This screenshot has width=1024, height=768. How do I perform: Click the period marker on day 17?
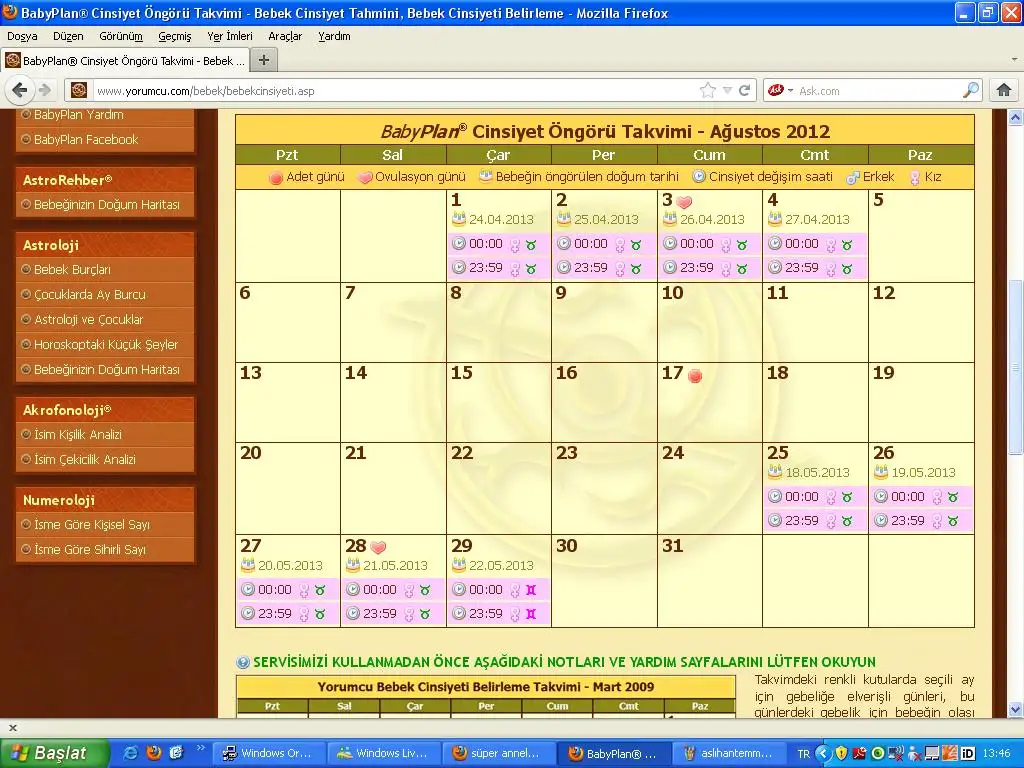click(696, 376)
